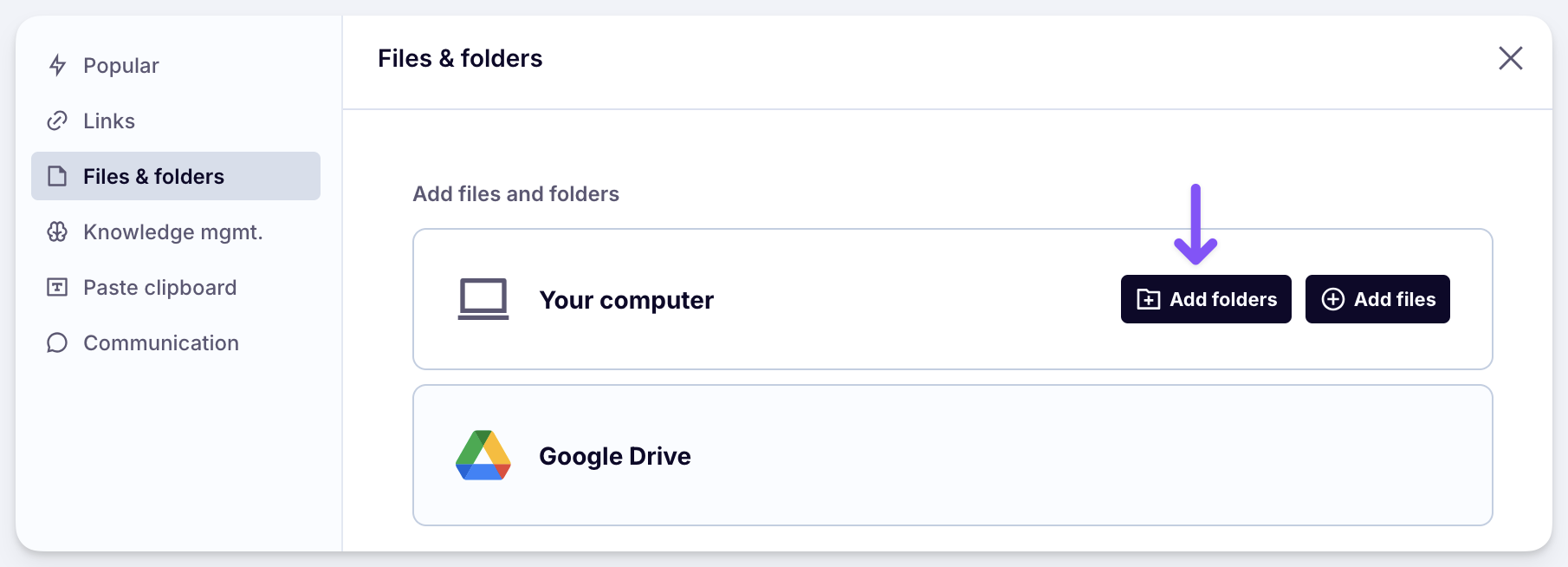The width and height of the screenshot is (1568, 567).
Task: Click the Paste clipboard text-box icon
Action: pos(57,287)
